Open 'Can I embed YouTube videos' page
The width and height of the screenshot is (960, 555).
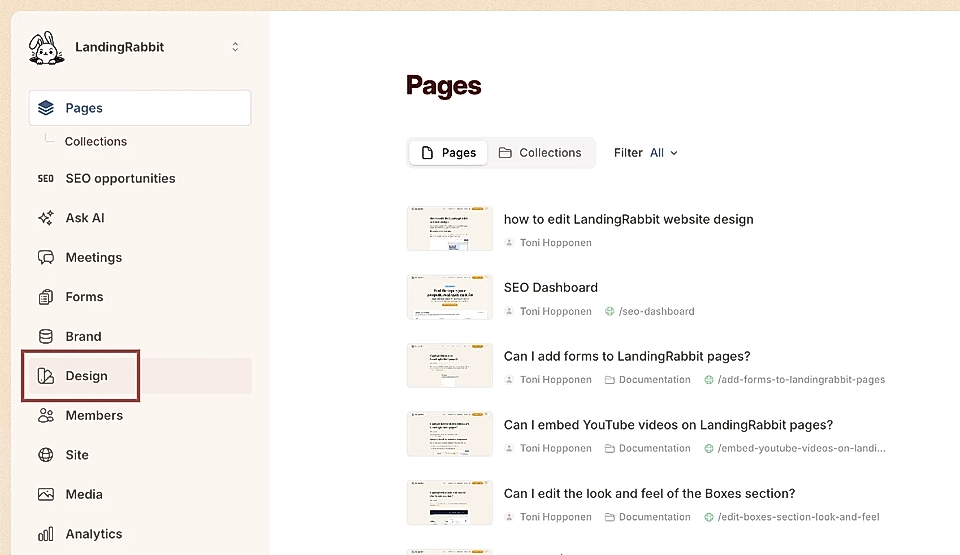[668, 425]
